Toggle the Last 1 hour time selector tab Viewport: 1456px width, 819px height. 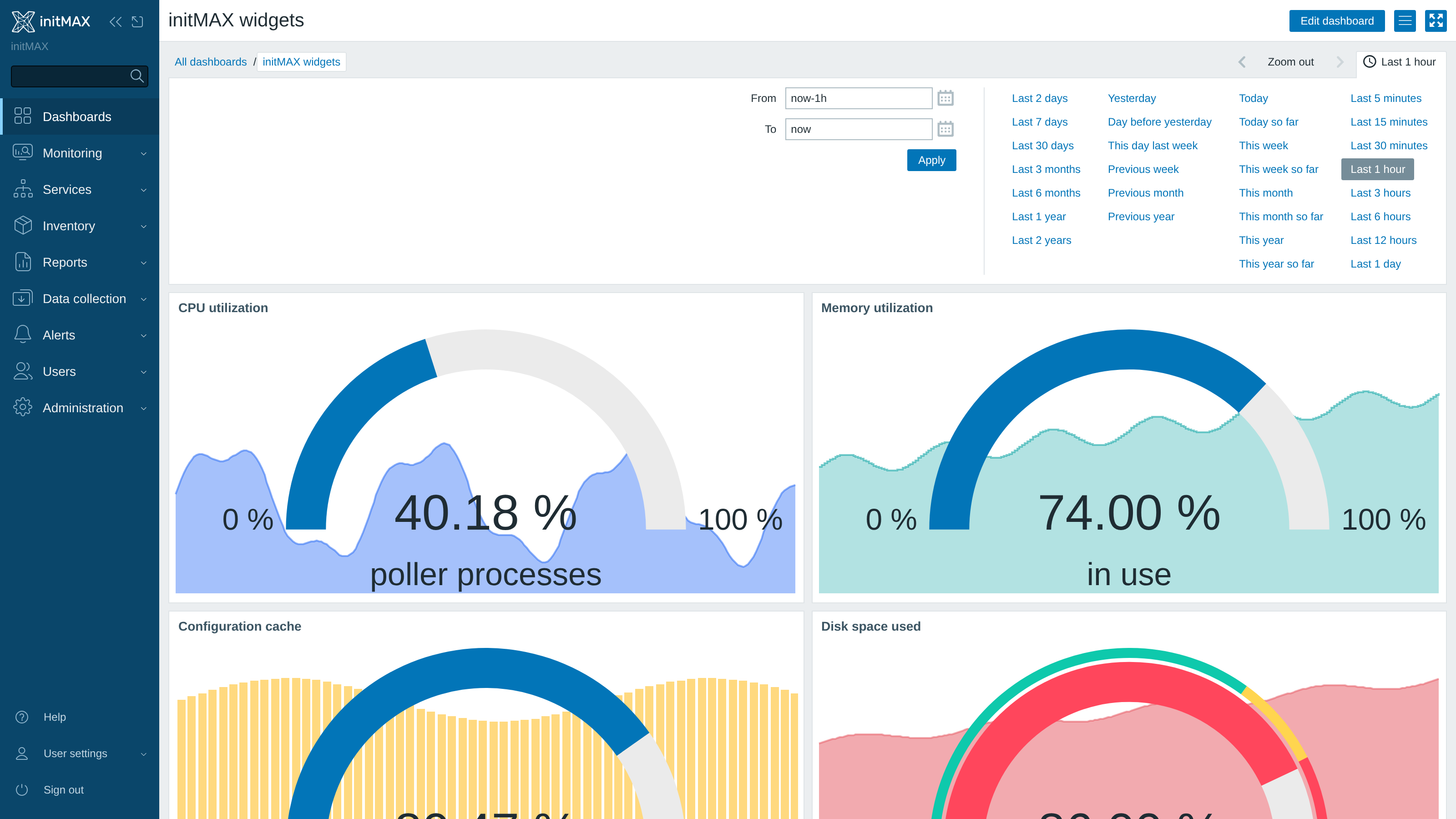(x=1400, y=62)
